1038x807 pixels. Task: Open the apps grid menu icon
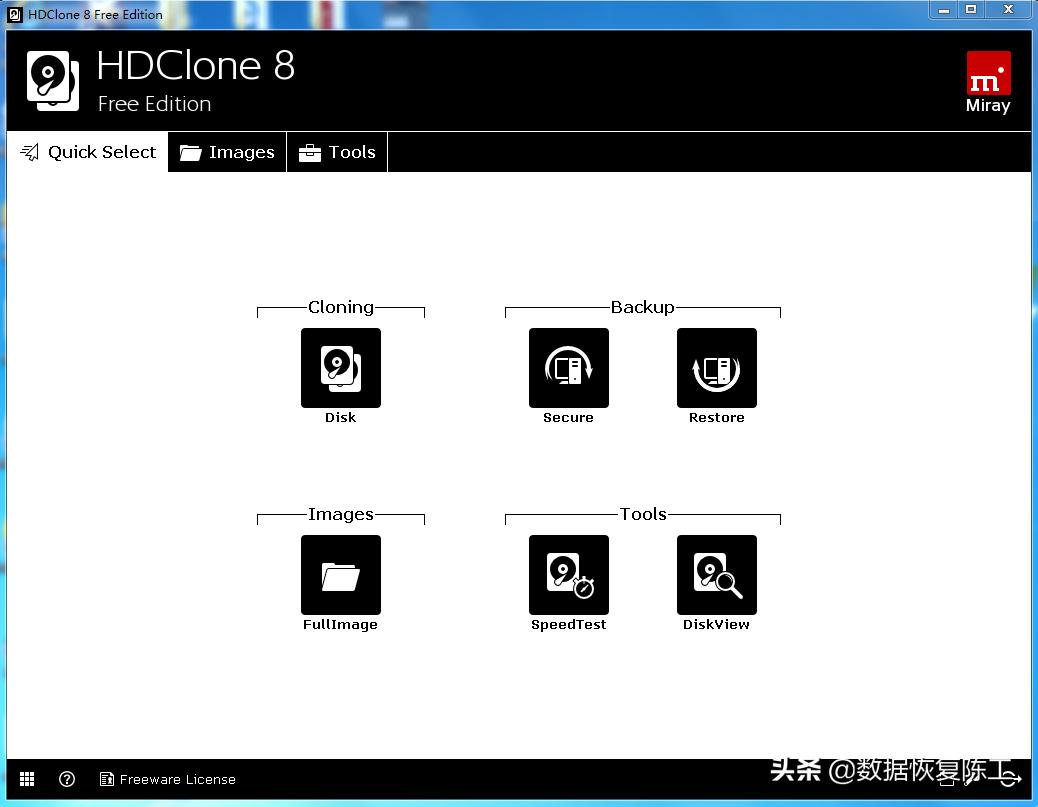[x=27, y=779]
